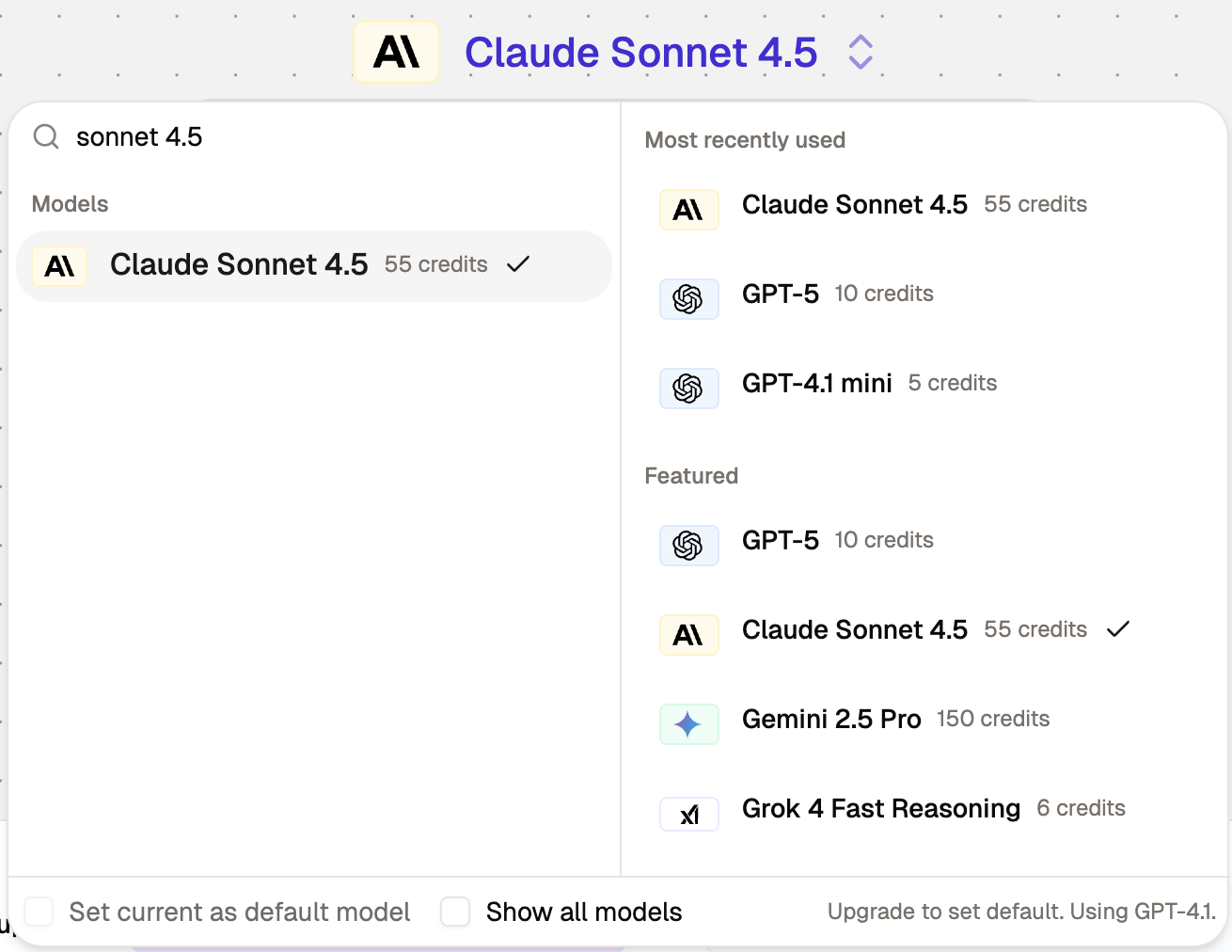This screenshot has height=952, width=1232.
Task: Enable Set current as default model
Action: point(39,912)
